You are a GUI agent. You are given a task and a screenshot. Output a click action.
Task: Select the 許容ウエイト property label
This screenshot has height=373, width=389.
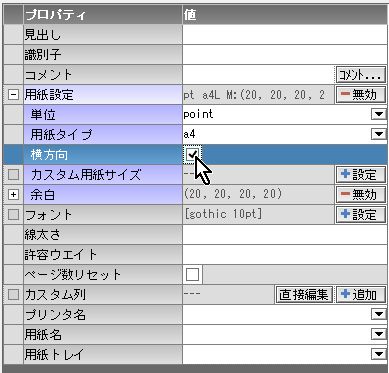pos(103,255)
